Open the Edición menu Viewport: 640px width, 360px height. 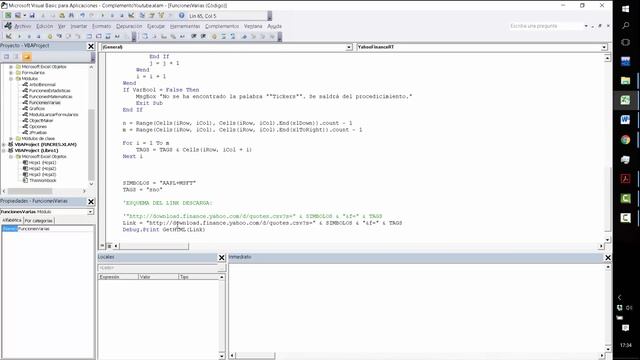pos(44,26)
